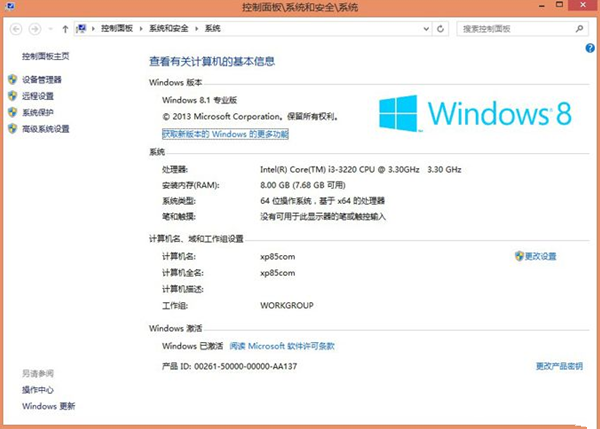Open 获取新版本的 Windows 的更多功能 link

click(x=225, y=133)
